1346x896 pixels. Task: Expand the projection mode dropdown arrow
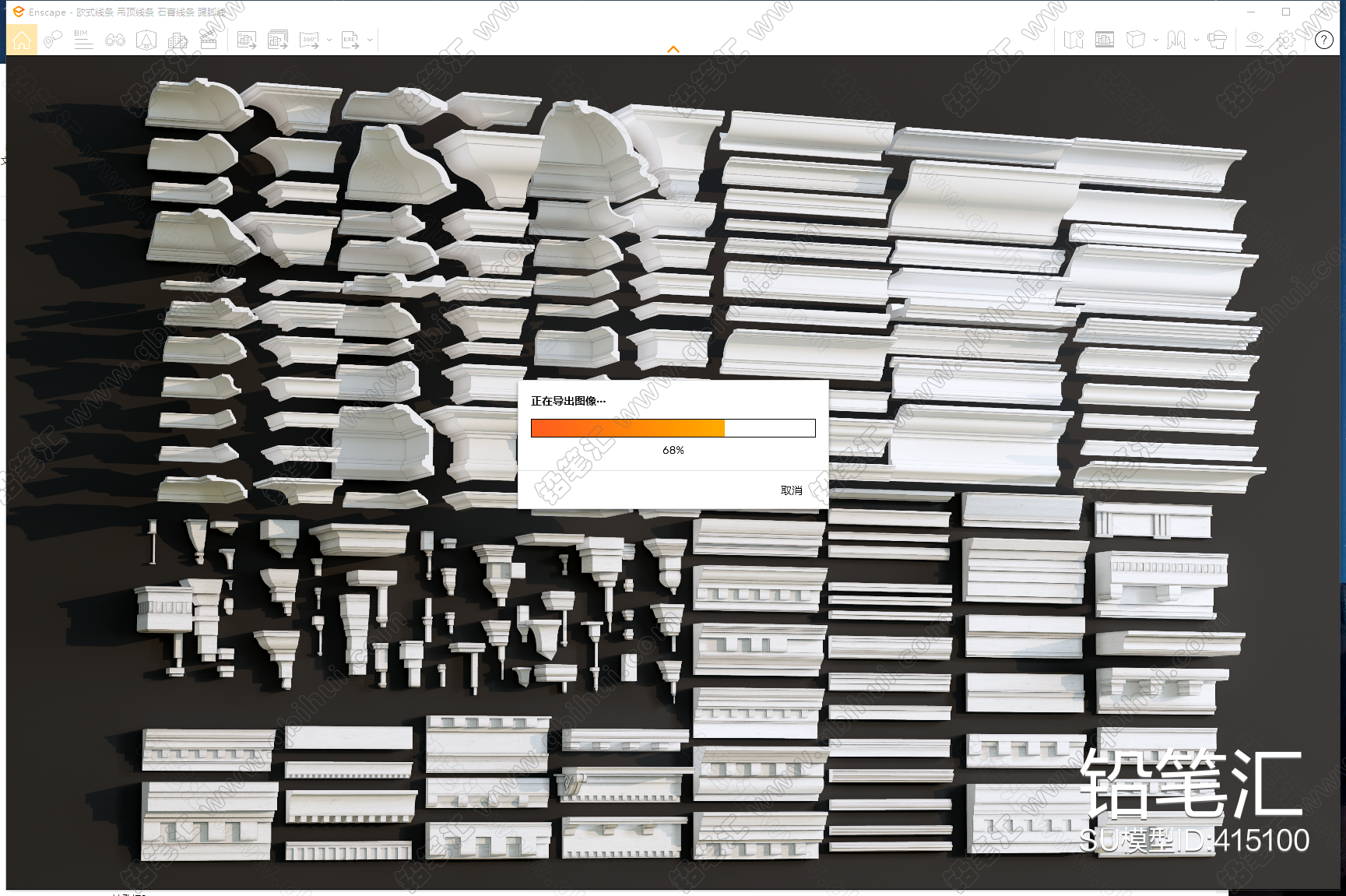coord(1156,40)
